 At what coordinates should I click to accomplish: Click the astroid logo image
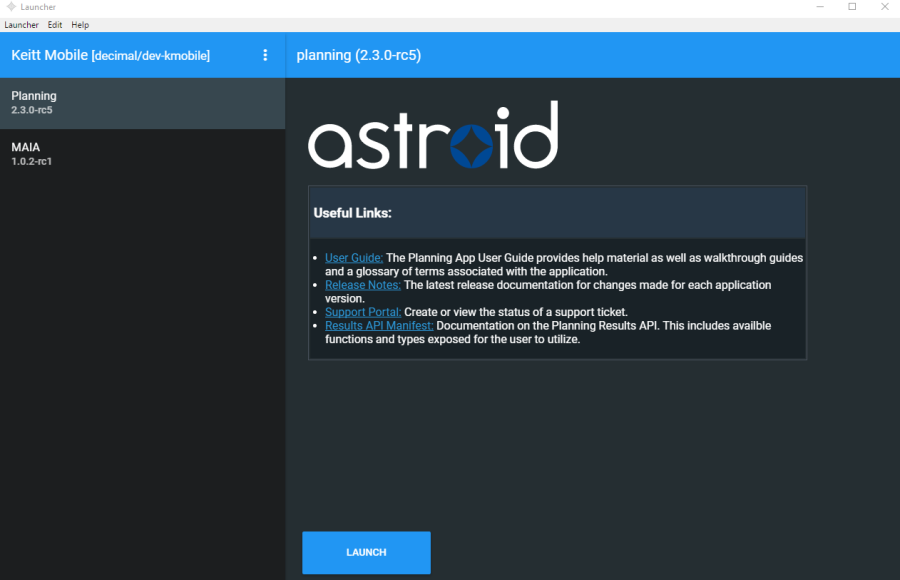pos(432,135)
